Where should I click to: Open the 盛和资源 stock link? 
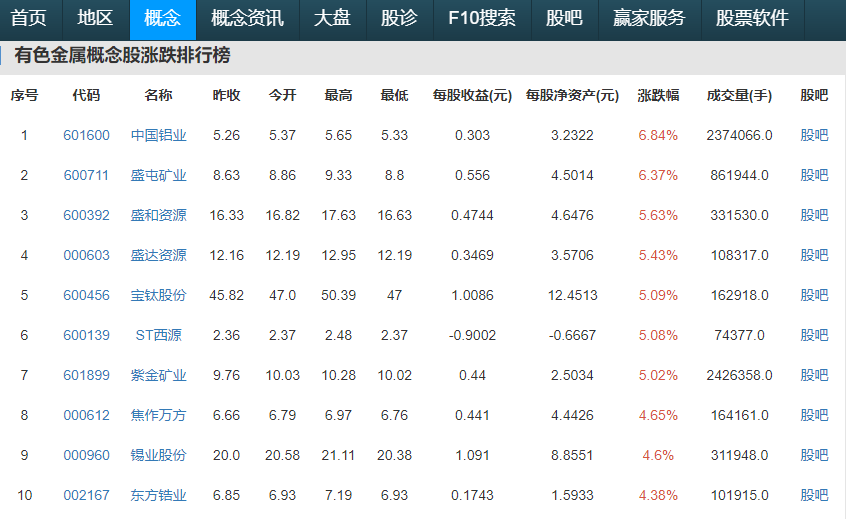[x=159, y=215]
